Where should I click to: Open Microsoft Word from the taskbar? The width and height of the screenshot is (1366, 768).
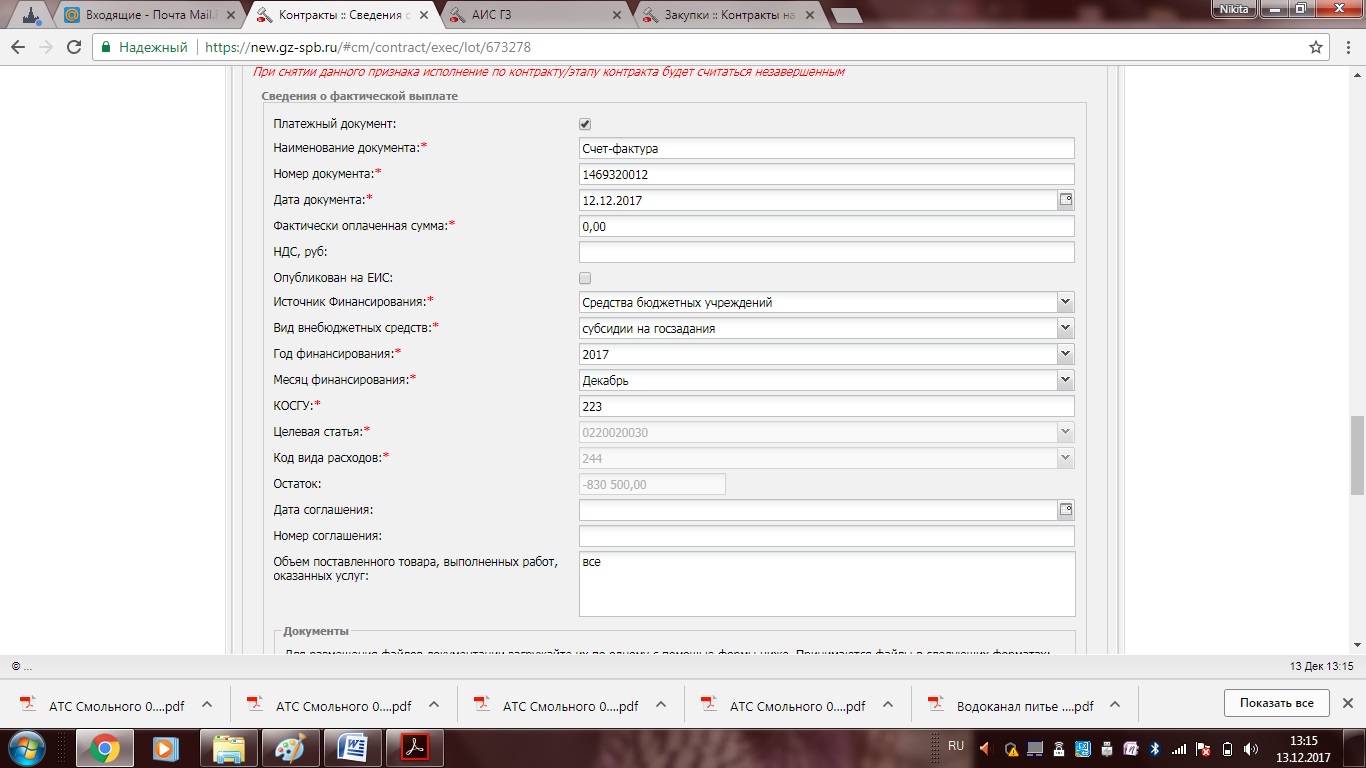point(353,748)
